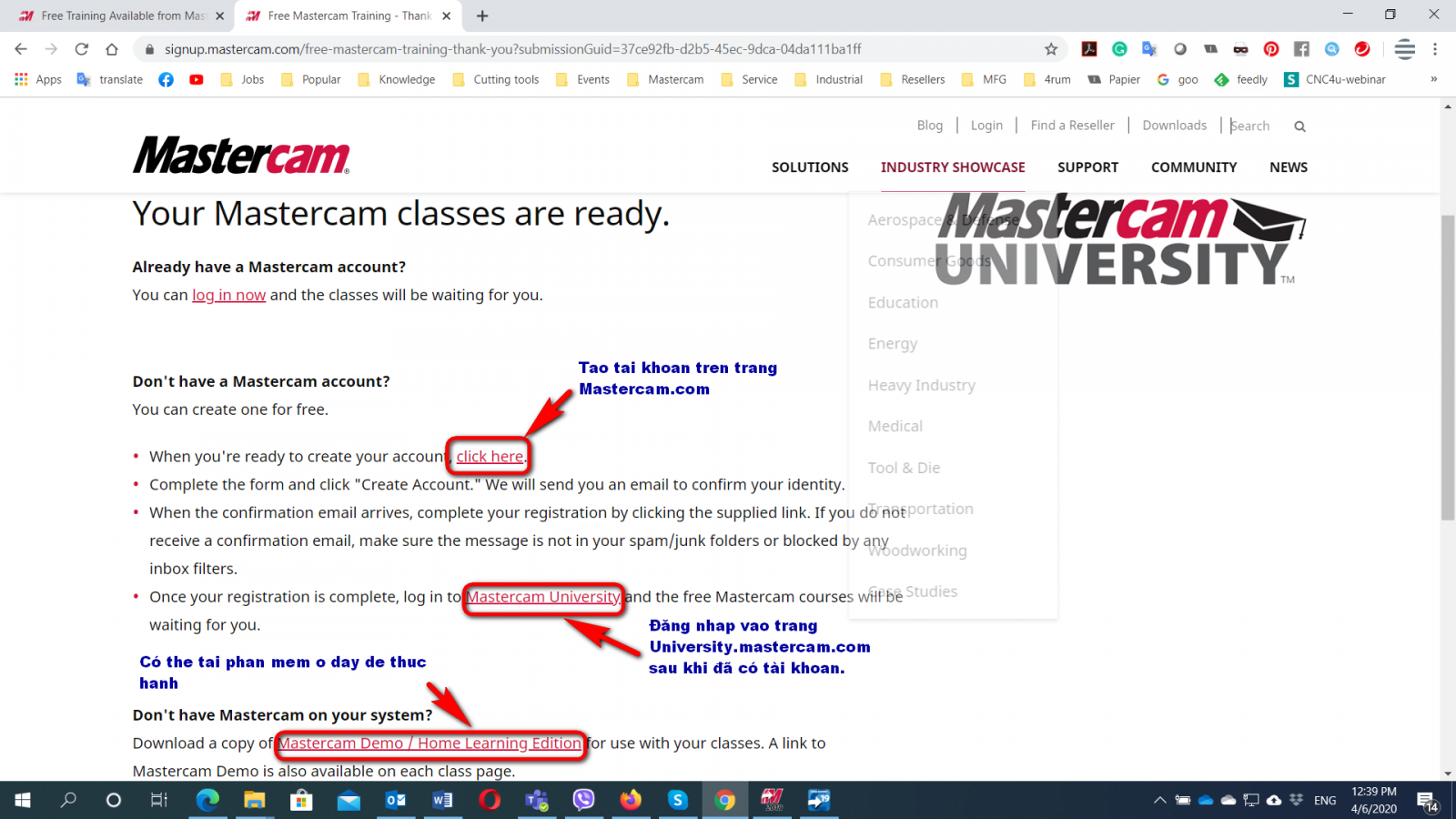Open the Facebook extension icon
1456x819 pixels.
tap(1301, 49)
